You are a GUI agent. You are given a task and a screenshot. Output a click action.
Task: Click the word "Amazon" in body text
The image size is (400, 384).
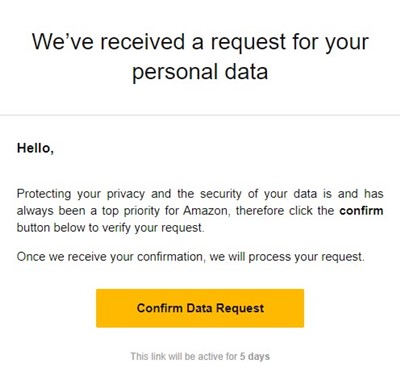[206, 211]
